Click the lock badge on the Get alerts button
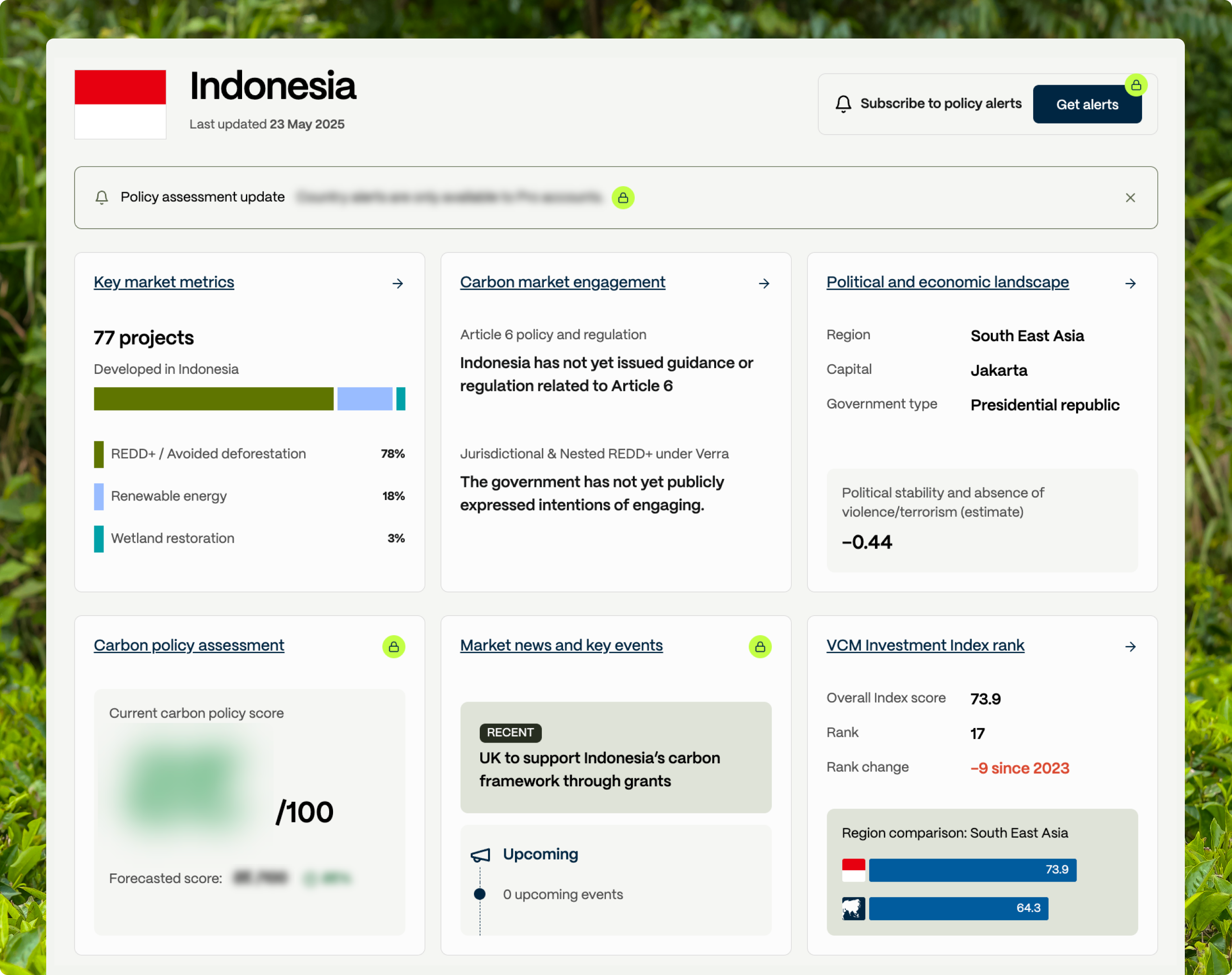Viewport: 1232px width, 975px height. pyautogui.click(x=1136, y=86)
